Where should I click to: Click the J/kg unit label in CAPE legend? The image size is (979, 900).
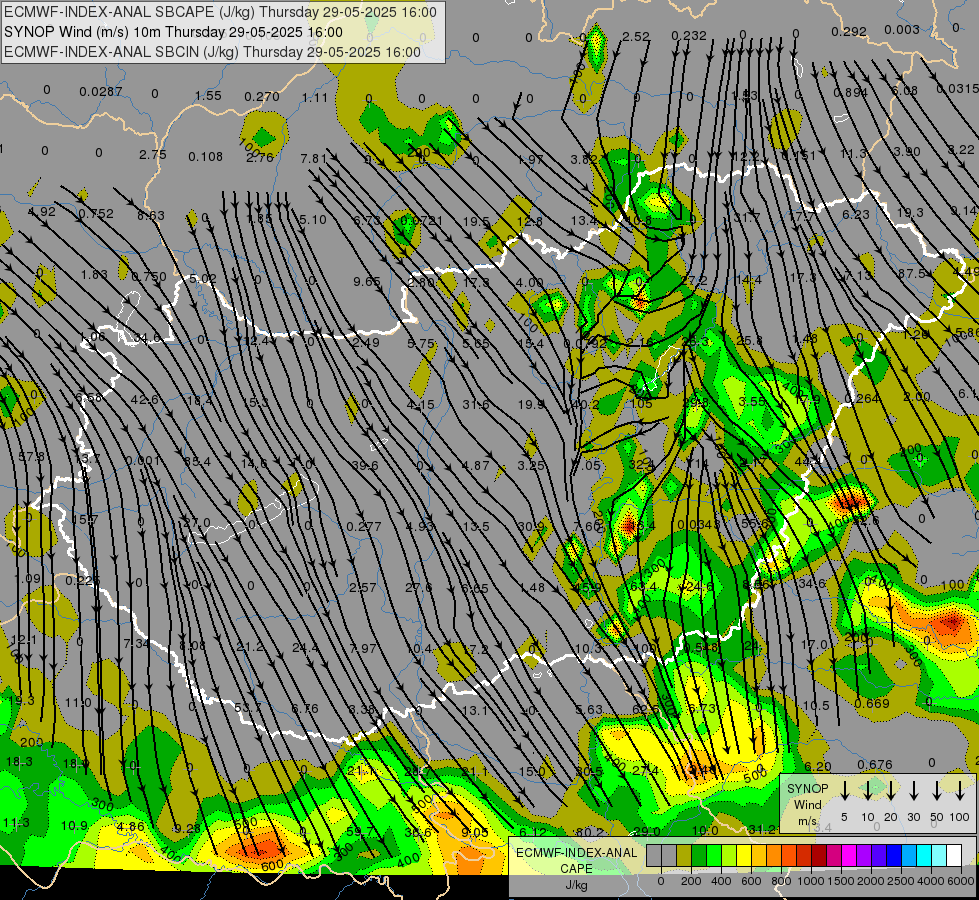[576, 885]
